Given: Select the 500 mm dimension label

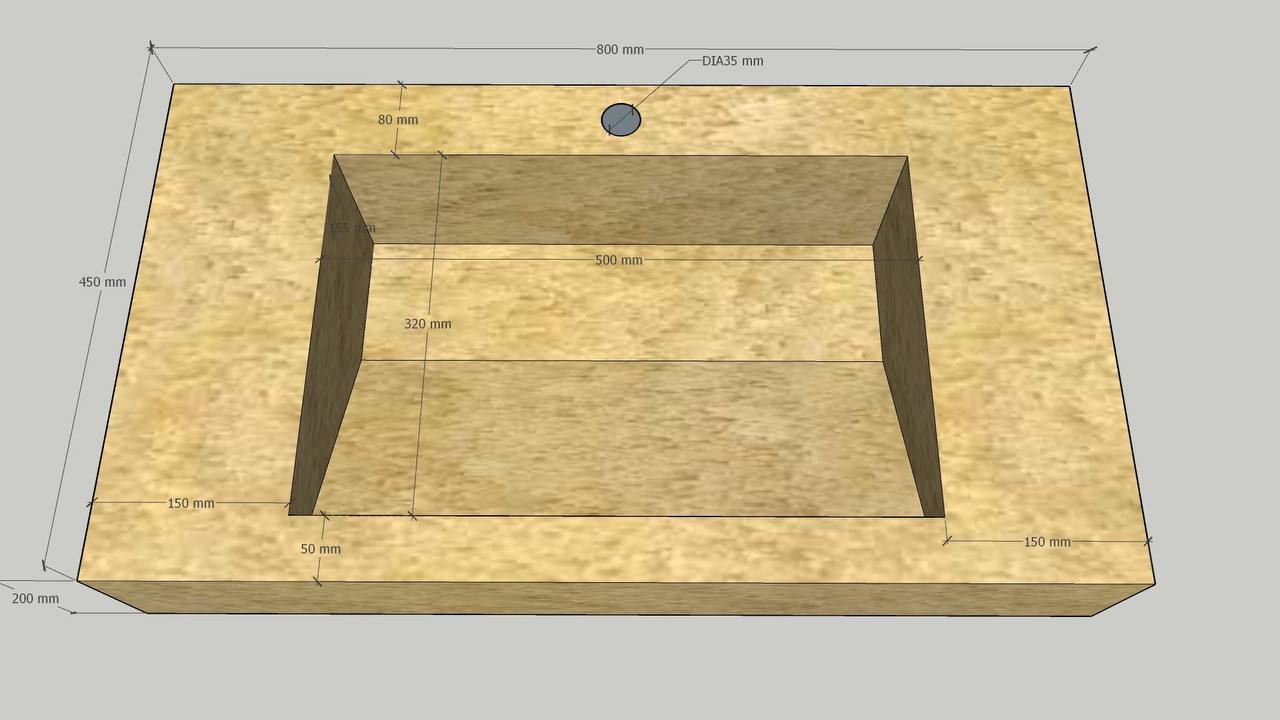Looking at the screenshot, I should (619, 260).
